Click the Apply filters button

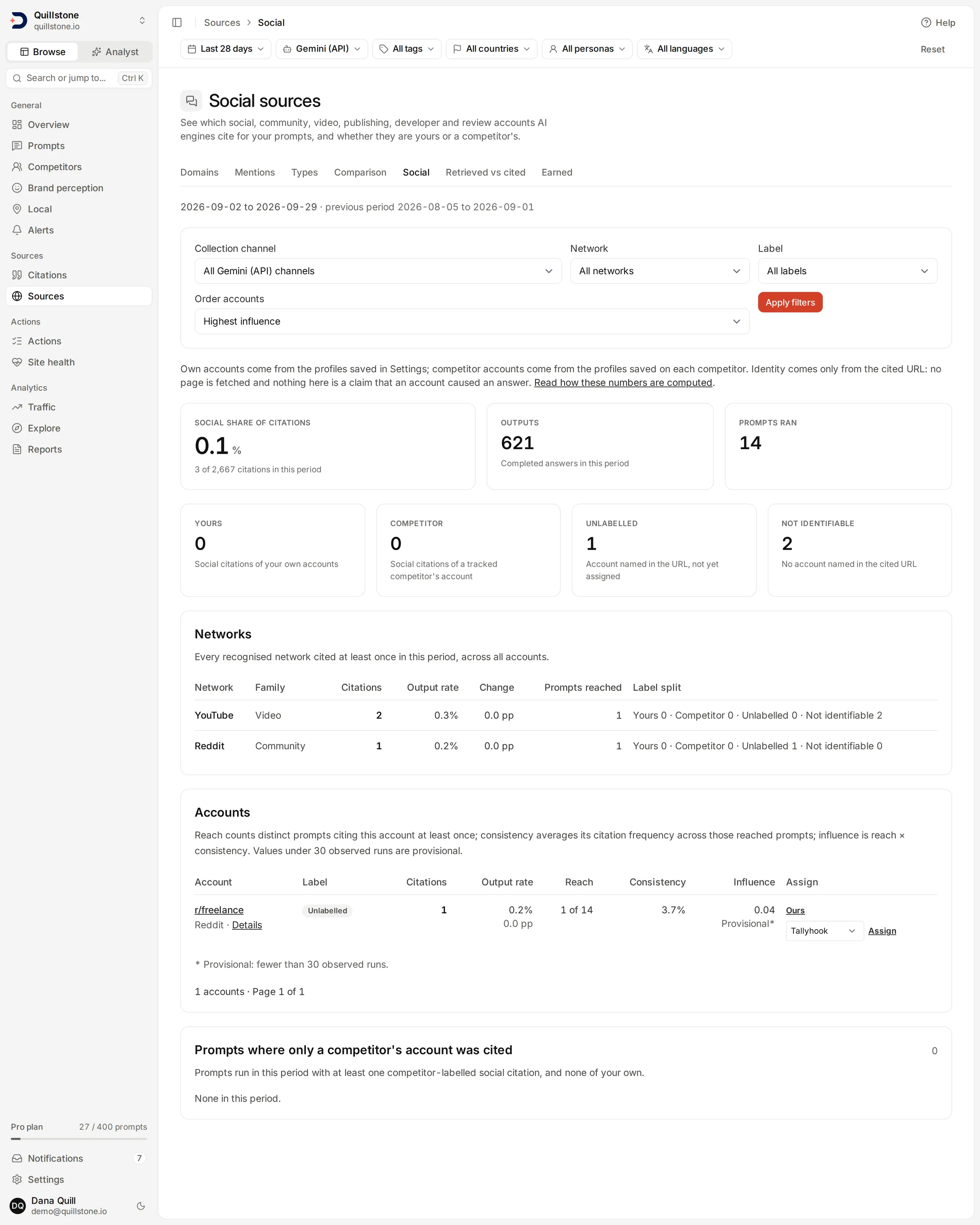(790, 302)
